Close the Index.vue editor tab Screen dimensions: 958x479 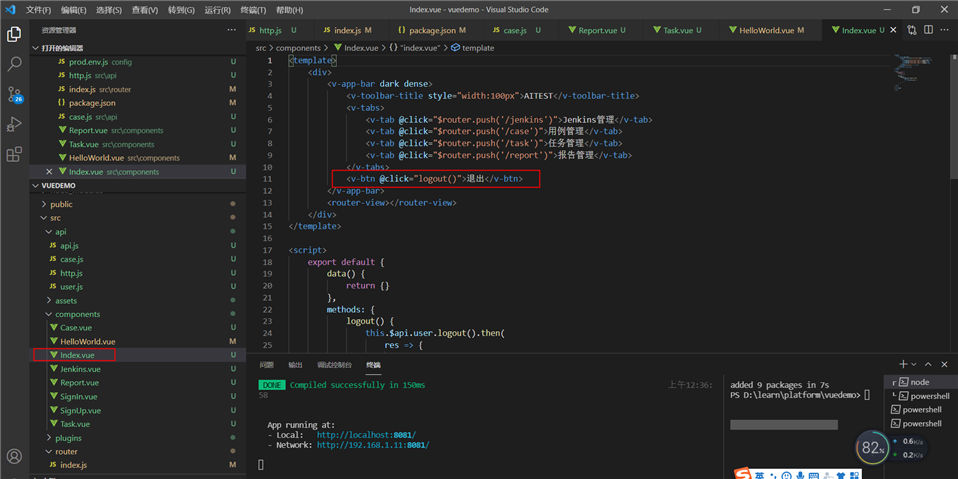click(x=893, y=30)
